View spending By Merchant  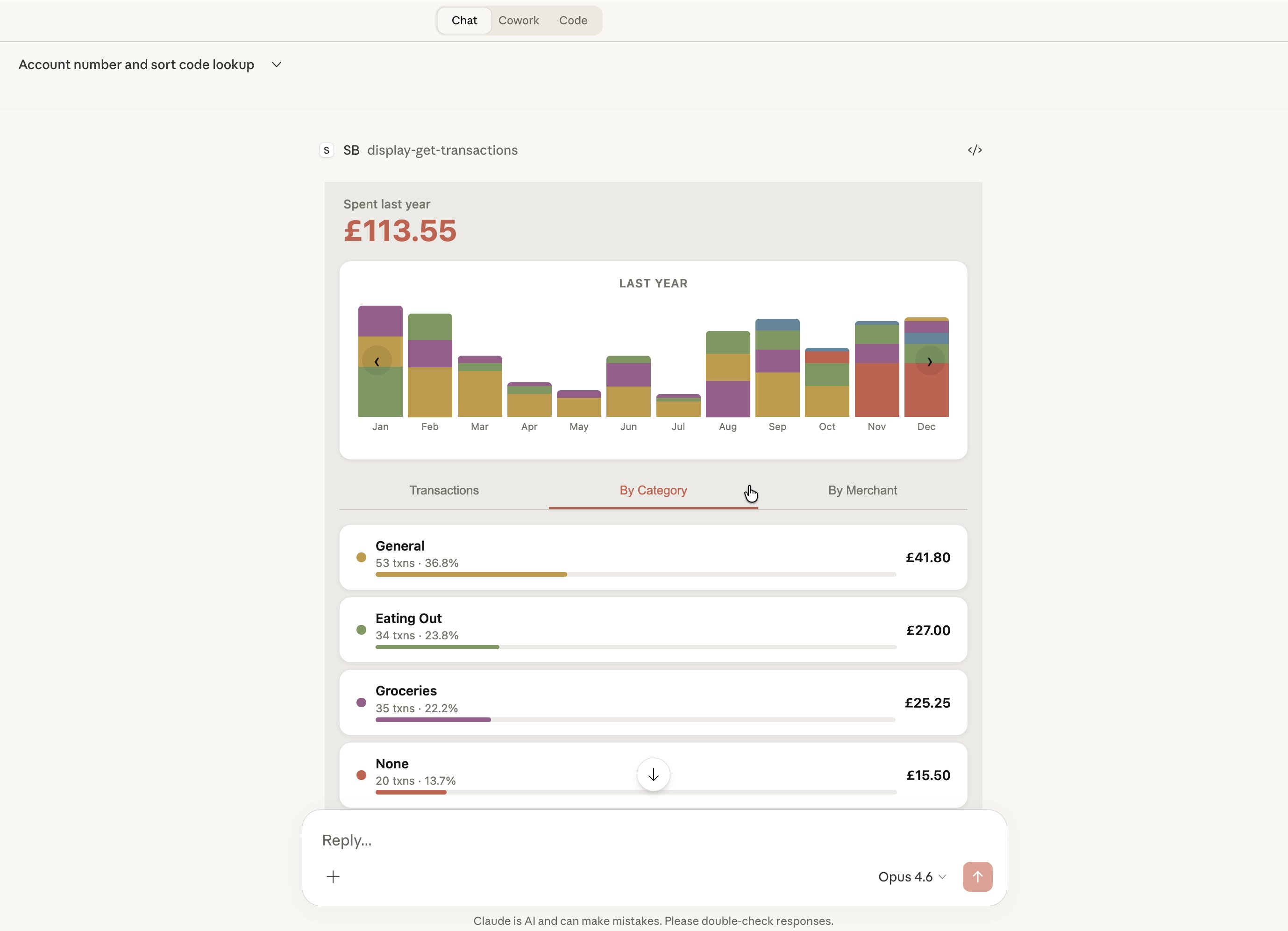pos(861,490)
